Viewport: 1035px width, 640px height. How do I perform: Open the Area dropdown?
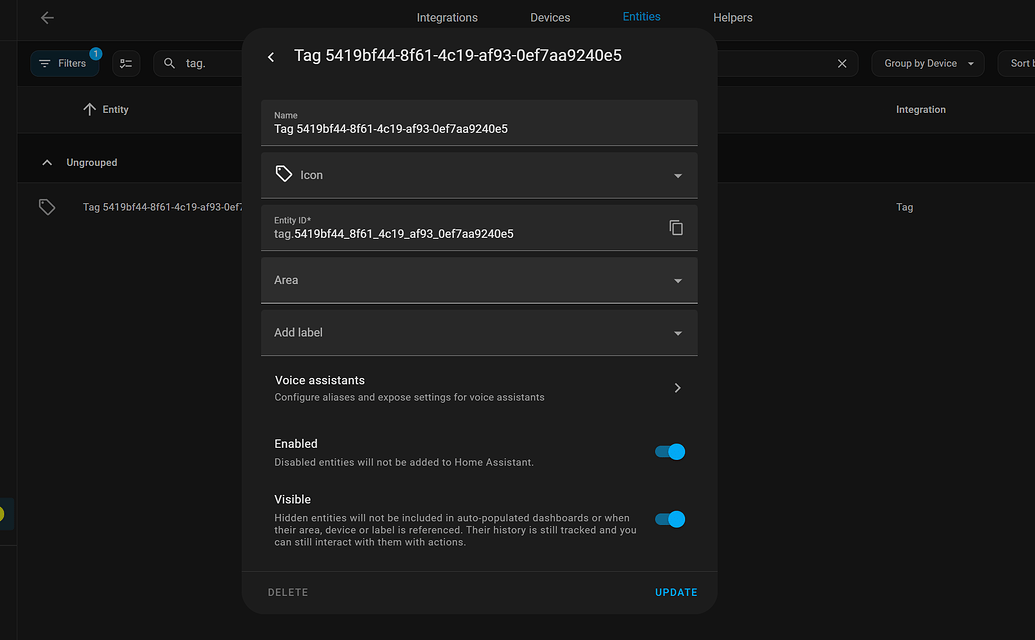tap(479, 280)
